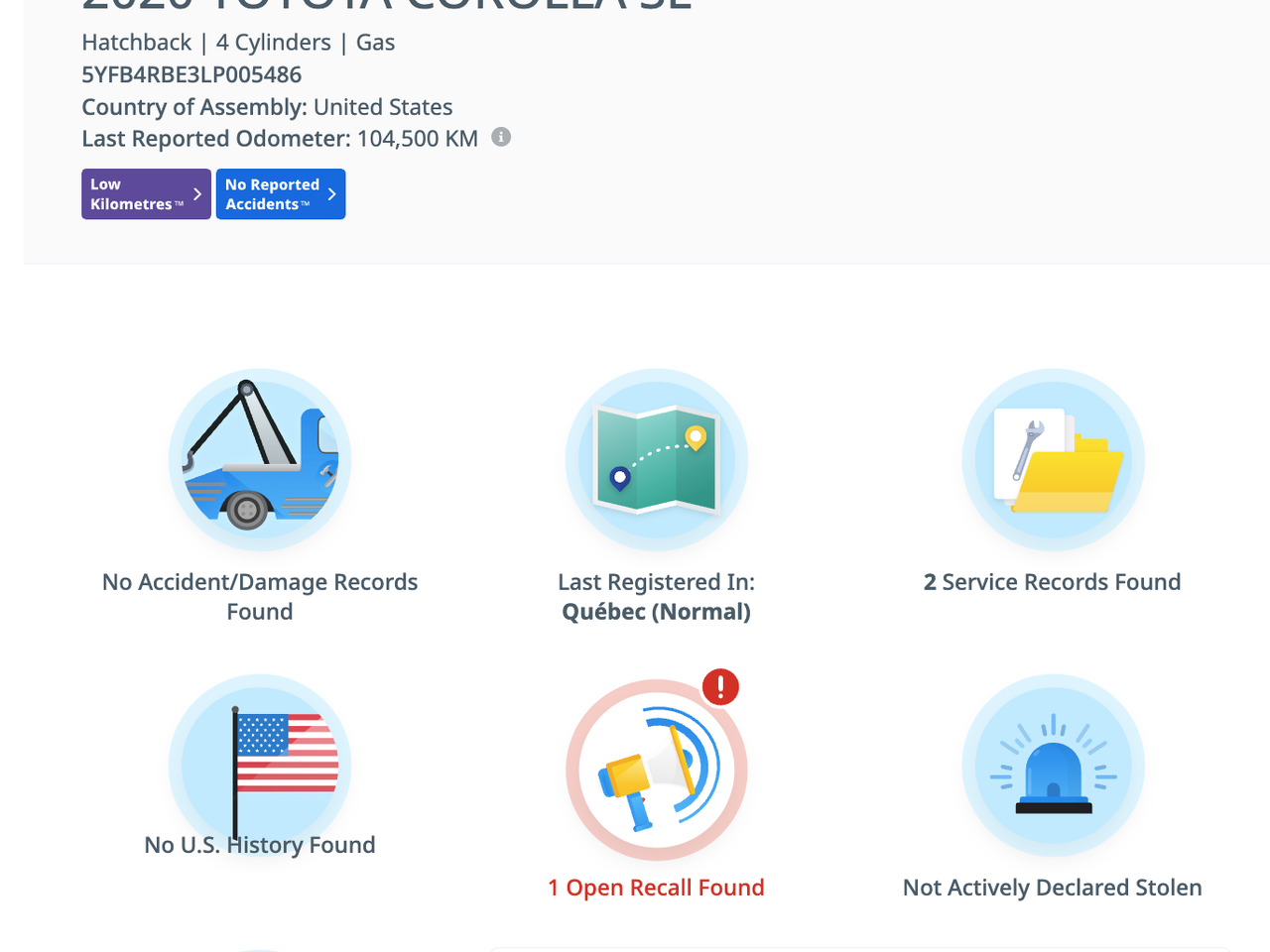Select the No U.S. History Found label

coord(260,845)
